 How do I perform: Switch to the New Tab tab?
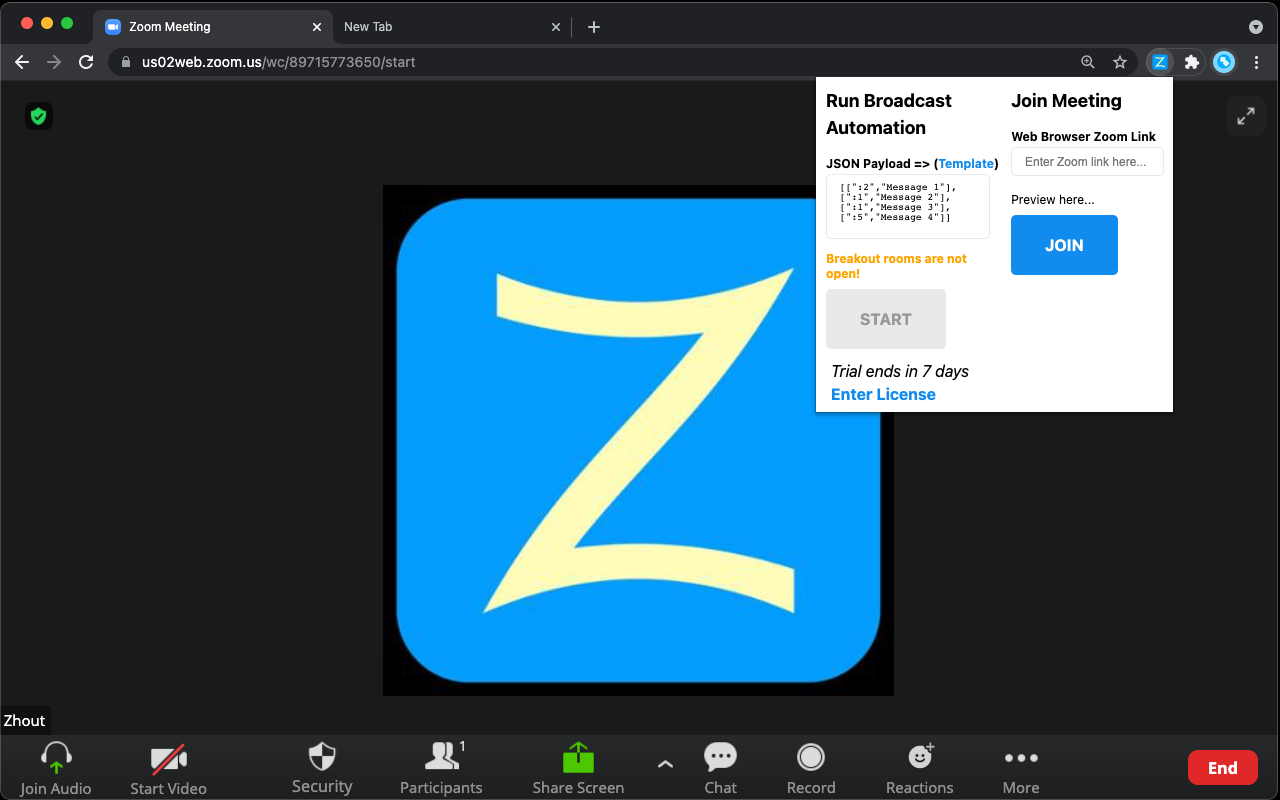point(452,27)
